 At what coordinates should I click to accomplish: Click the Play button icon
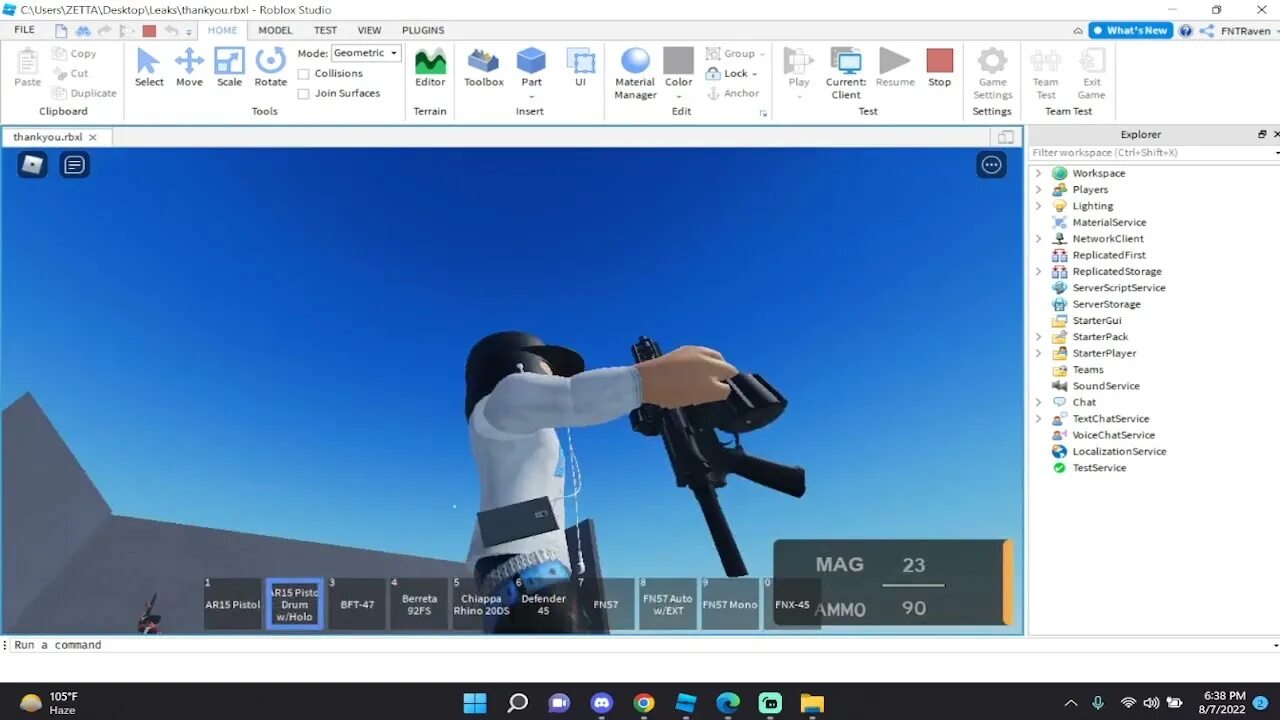[x=798, y=61]
